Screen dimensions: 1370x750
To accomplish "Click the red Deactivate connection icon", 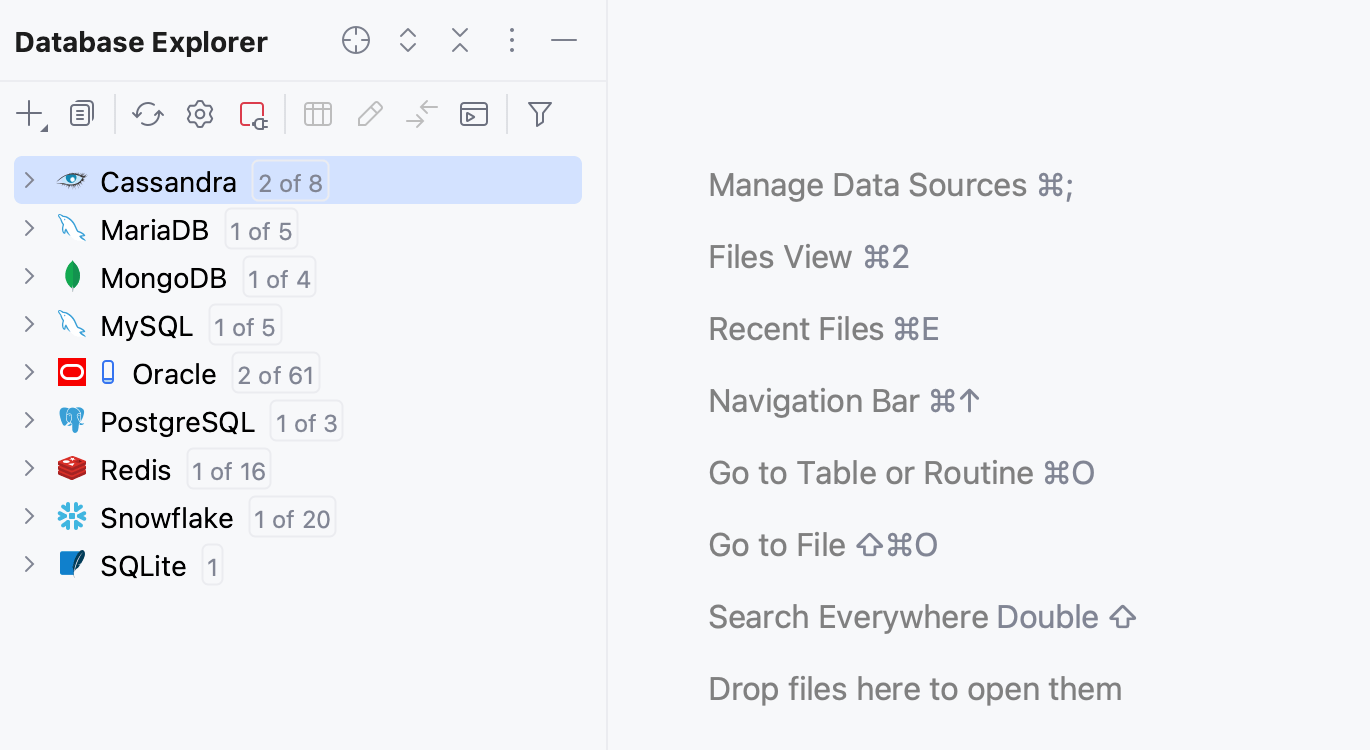I will coord(254,115).
